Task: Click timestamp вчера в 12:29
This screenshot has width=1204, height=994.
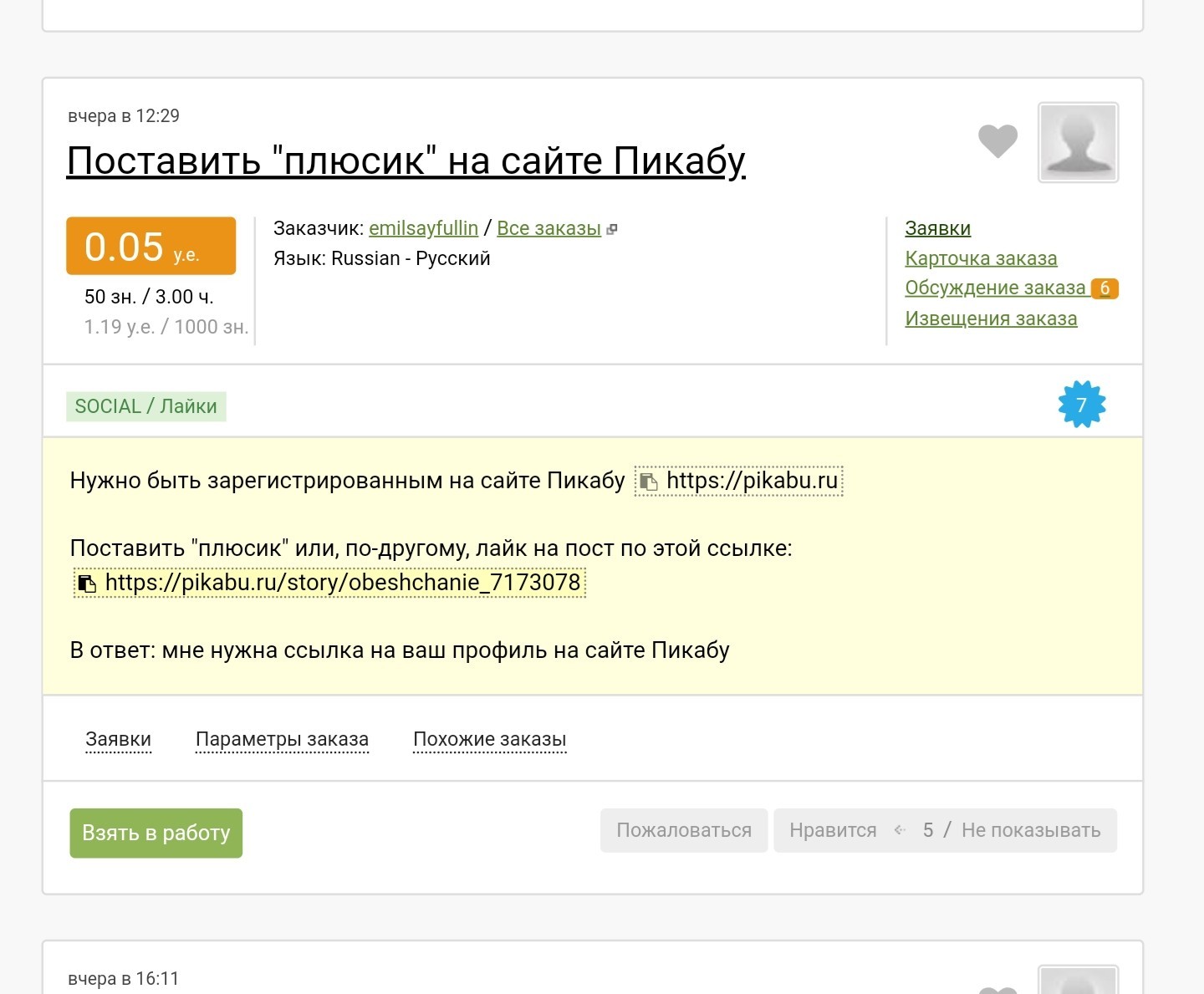Action: click(124, 116)
